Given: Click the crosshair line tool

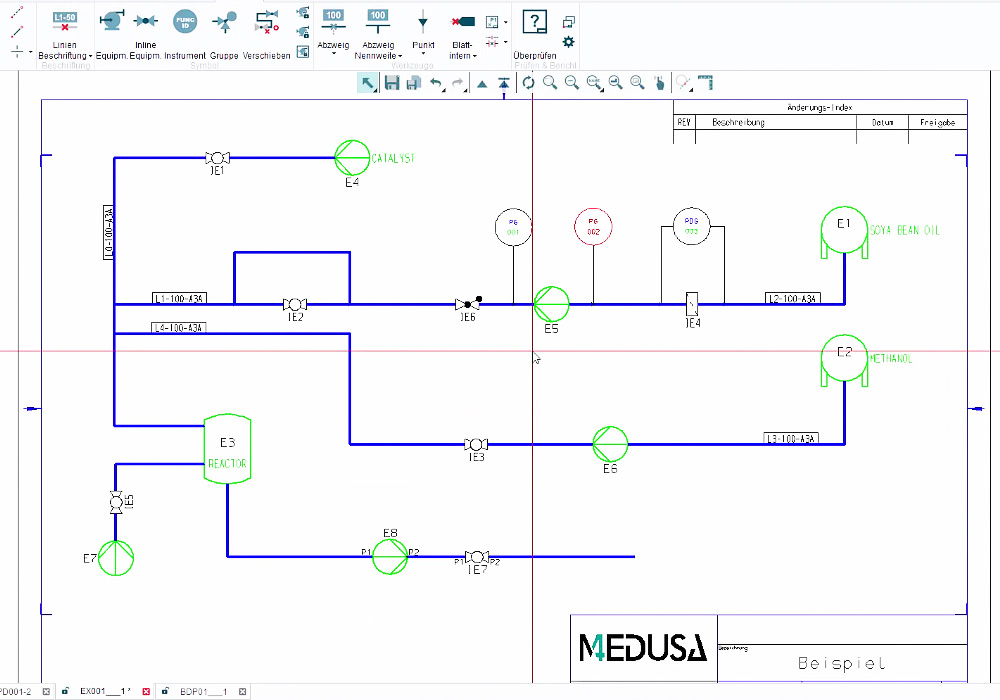Looking at the screenshot, I should point(17,51).
